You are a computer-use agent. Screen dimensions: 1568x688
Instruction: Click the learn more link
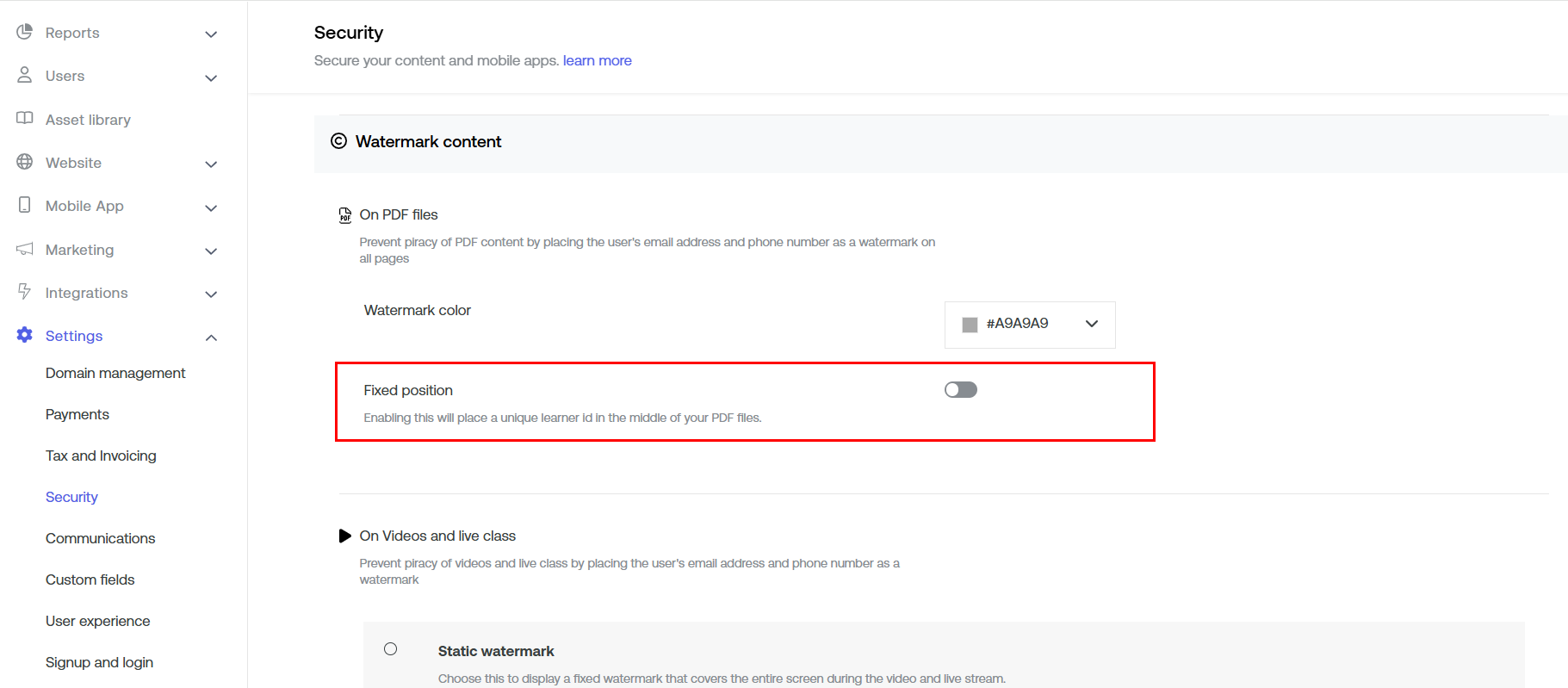597,60
